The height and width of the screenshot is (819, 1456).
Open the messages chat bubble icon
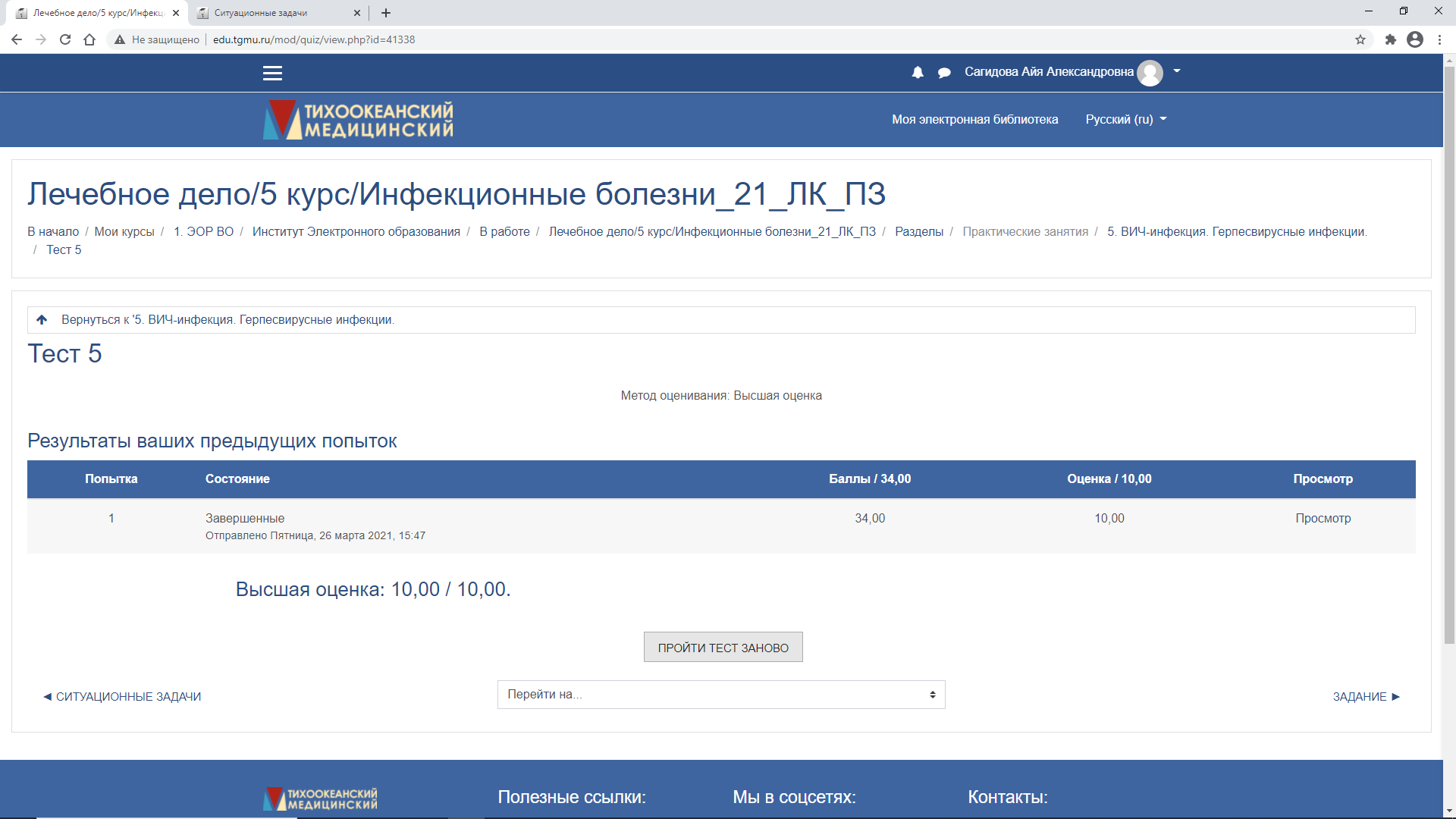944,72
